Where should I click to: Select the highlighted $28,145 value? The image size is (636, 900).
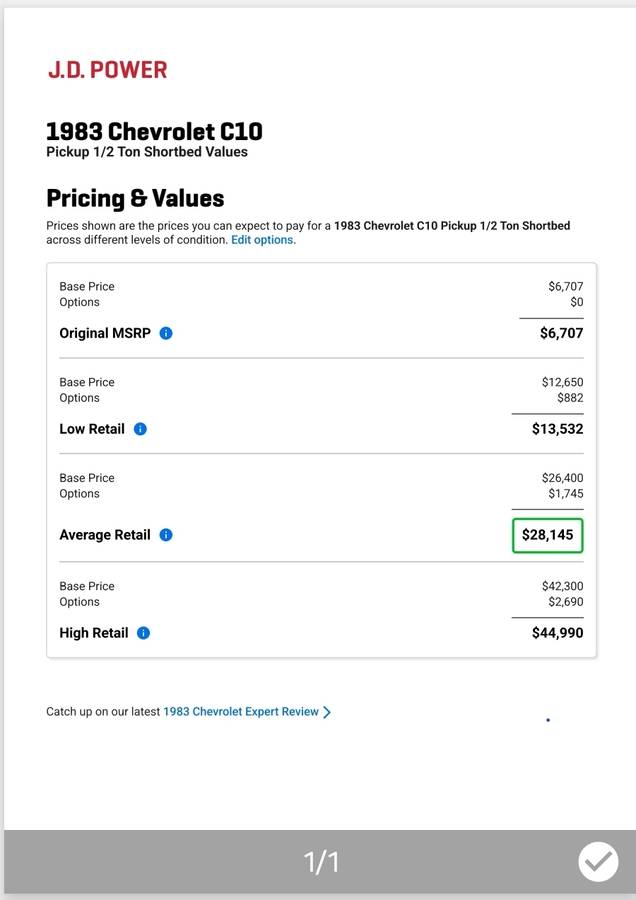click(547, 535)
